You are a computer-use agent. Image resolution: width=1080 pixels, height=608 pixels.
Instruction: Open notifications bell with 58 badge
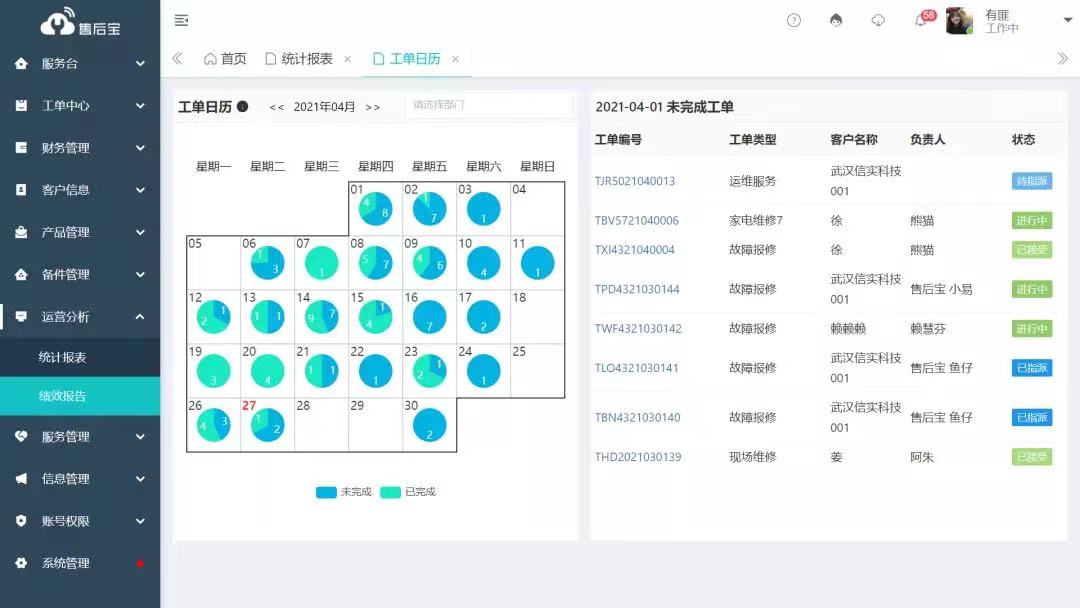tap(921, 20)
